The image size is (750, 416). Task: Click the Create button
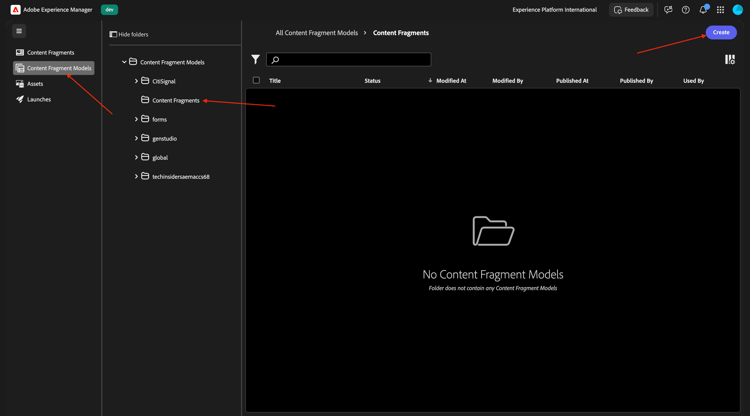pos(721,33)
